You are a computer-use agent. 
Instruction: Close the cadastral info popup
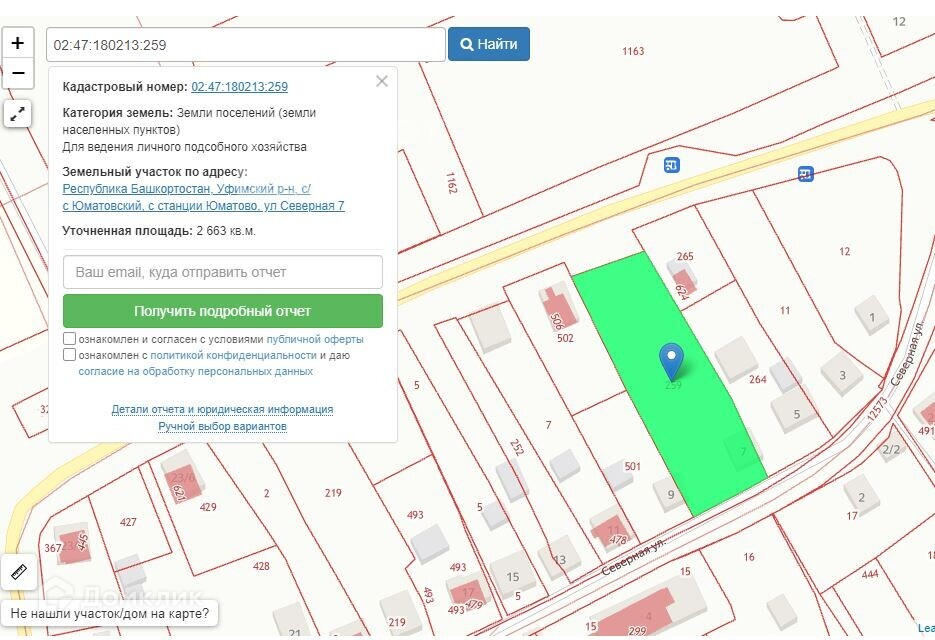tap(382, 81)
